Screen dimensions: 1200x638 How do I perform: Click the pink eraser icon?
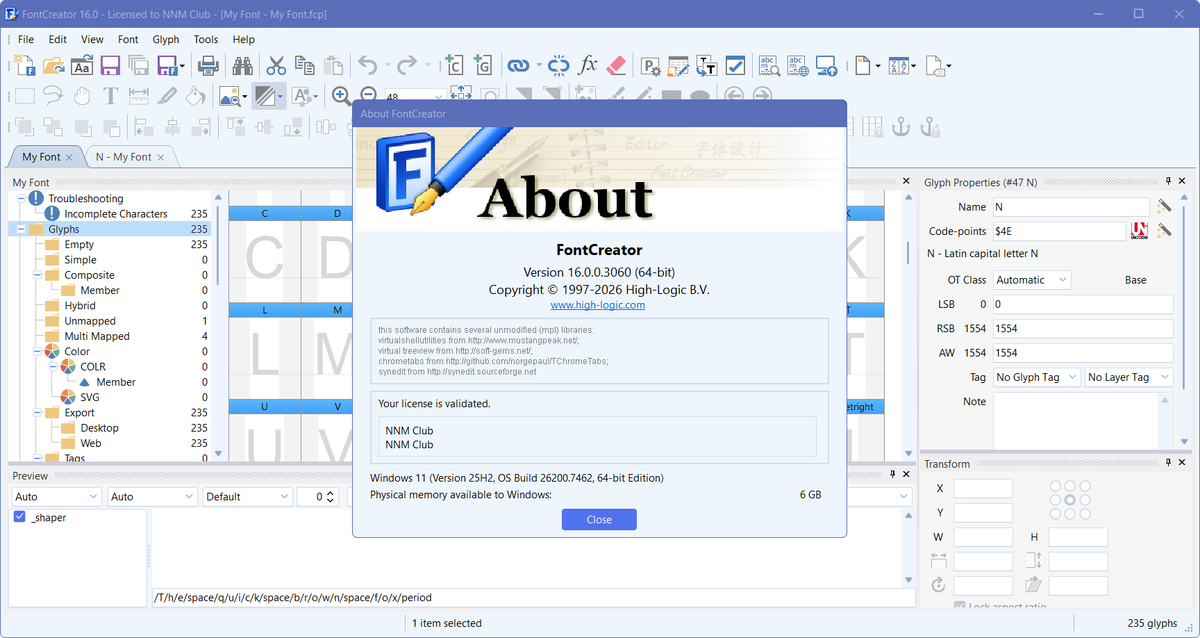616,66
